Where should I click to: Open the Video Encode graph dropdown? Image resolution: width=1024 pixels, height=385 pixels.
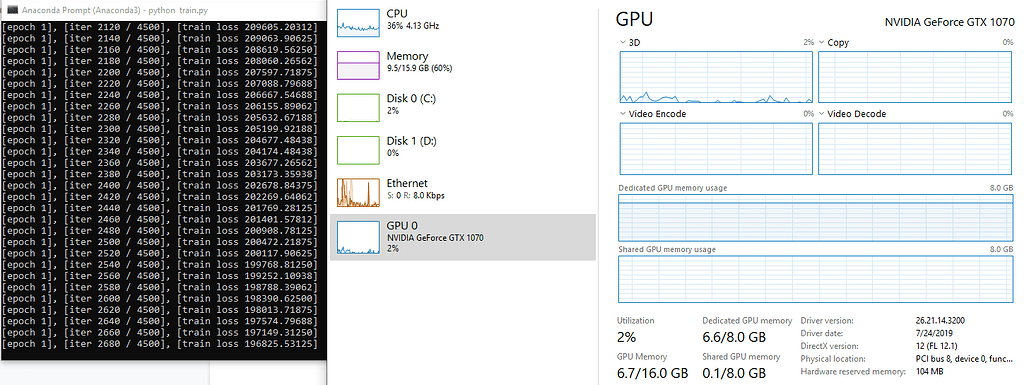coord(622,114)
